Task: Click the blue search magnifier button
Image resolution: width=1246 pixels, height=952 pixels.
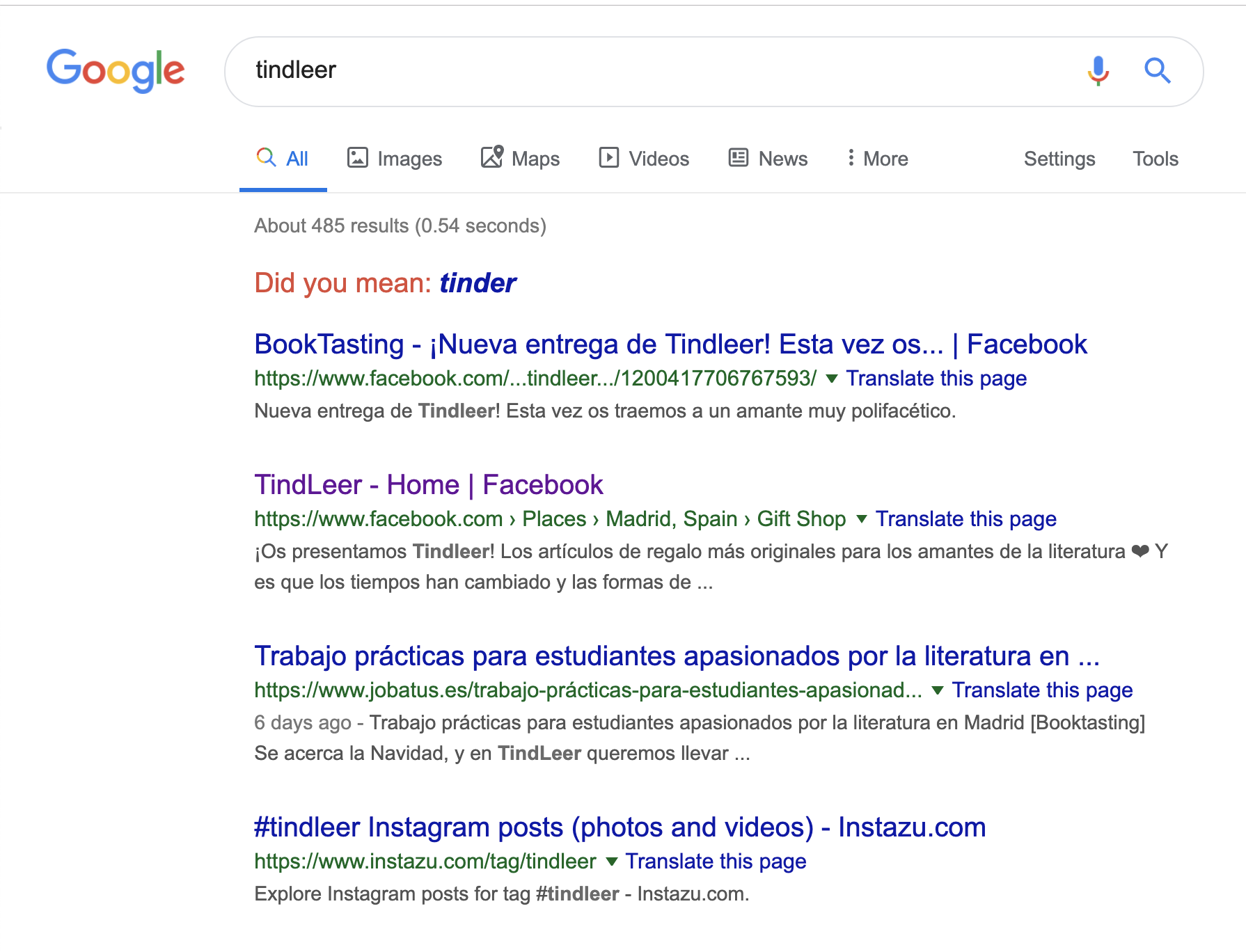Action: click(x=1158, y=70)
